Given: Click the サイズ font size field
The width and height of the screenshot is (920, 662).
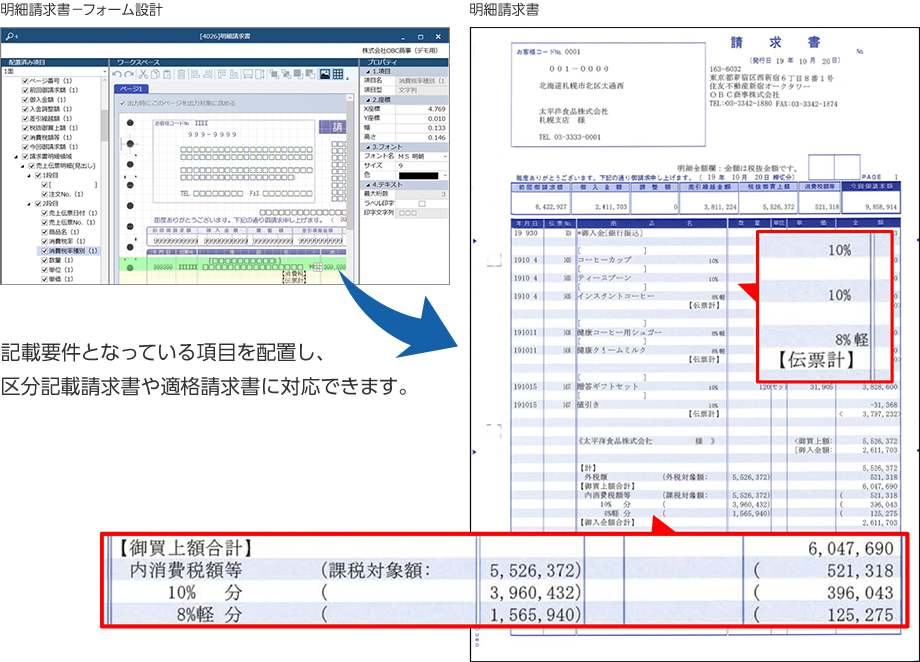Looking at the screenshot, I should click(x=422, y=166).
